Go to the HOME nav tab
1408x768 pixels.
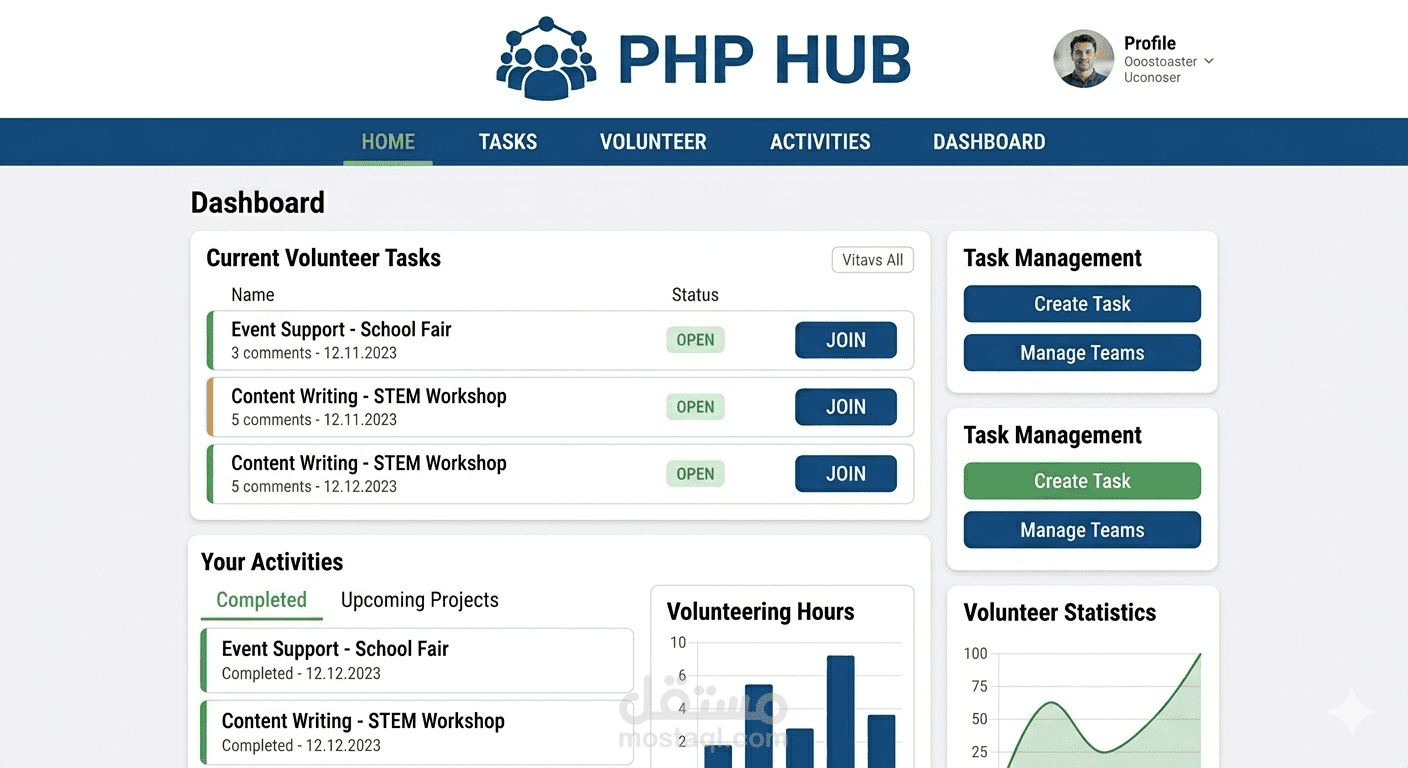click(388, 142)
